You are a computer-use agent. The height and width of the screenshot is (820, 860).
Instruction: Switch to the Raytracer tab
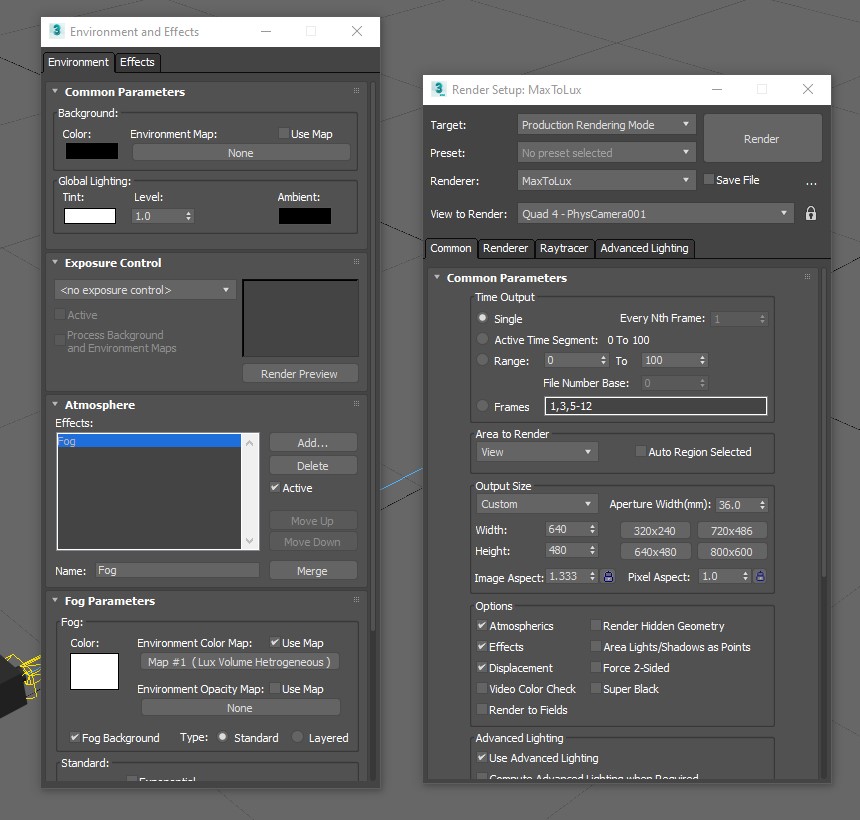tap(565, 248)
